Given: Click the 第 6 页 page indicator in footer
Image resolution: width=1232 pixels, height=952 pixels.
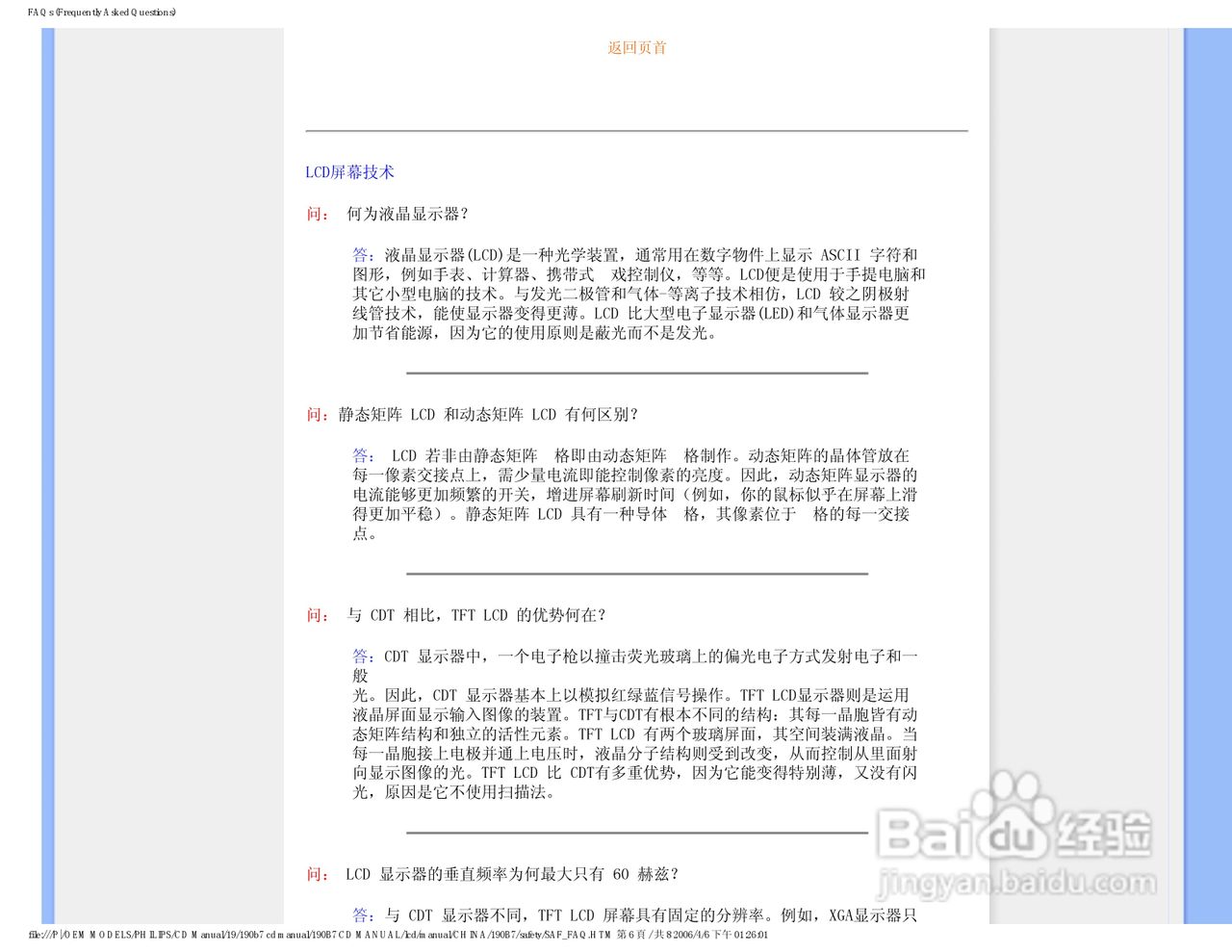Looking at the screenshot, I should (x=632, y=935).
